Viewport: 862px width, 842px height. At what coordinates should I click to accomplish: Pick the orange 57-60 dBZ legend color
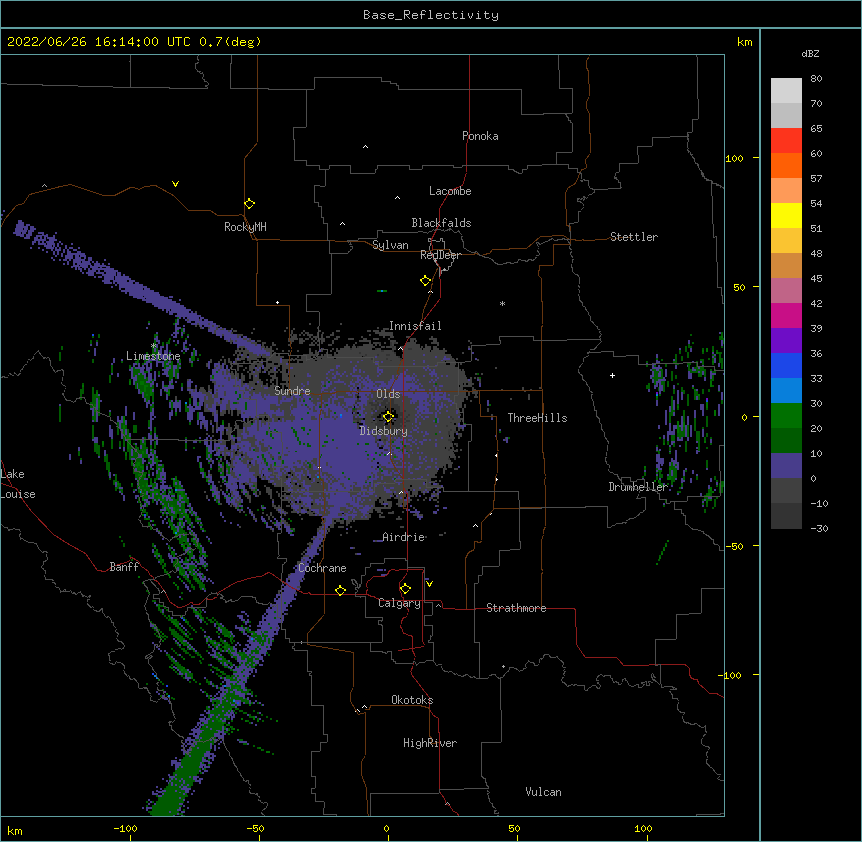tap(786, 165)
